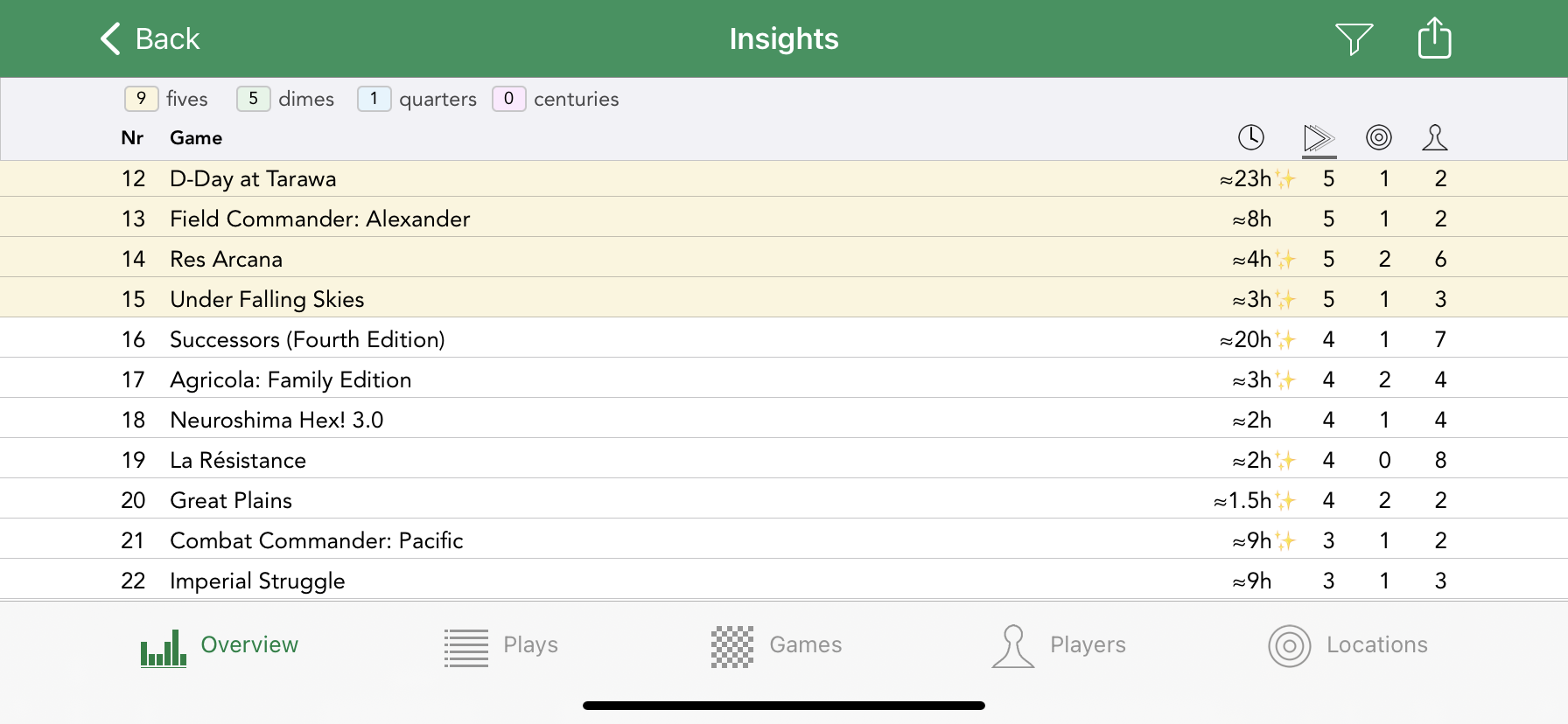The height and width of the screenshot is (724, 1568).
Task: Select the centuries count badge
Action: (508, 99)
